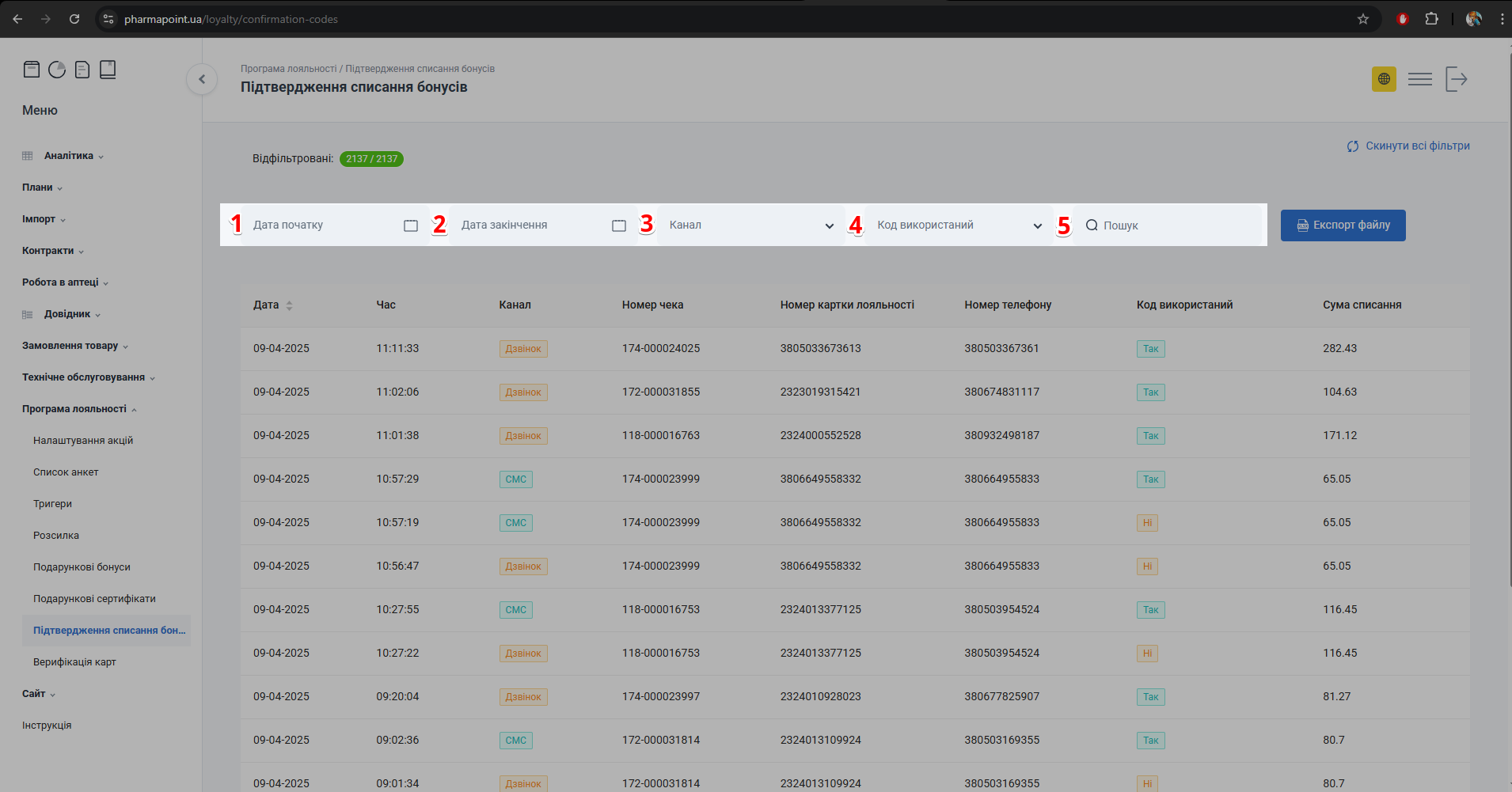Image resolution: width=1512 pixels, height=792 pixels.
Task: Open the Код використаний dropdown filter
Action: pyautogui.click(x=959, y=225)
